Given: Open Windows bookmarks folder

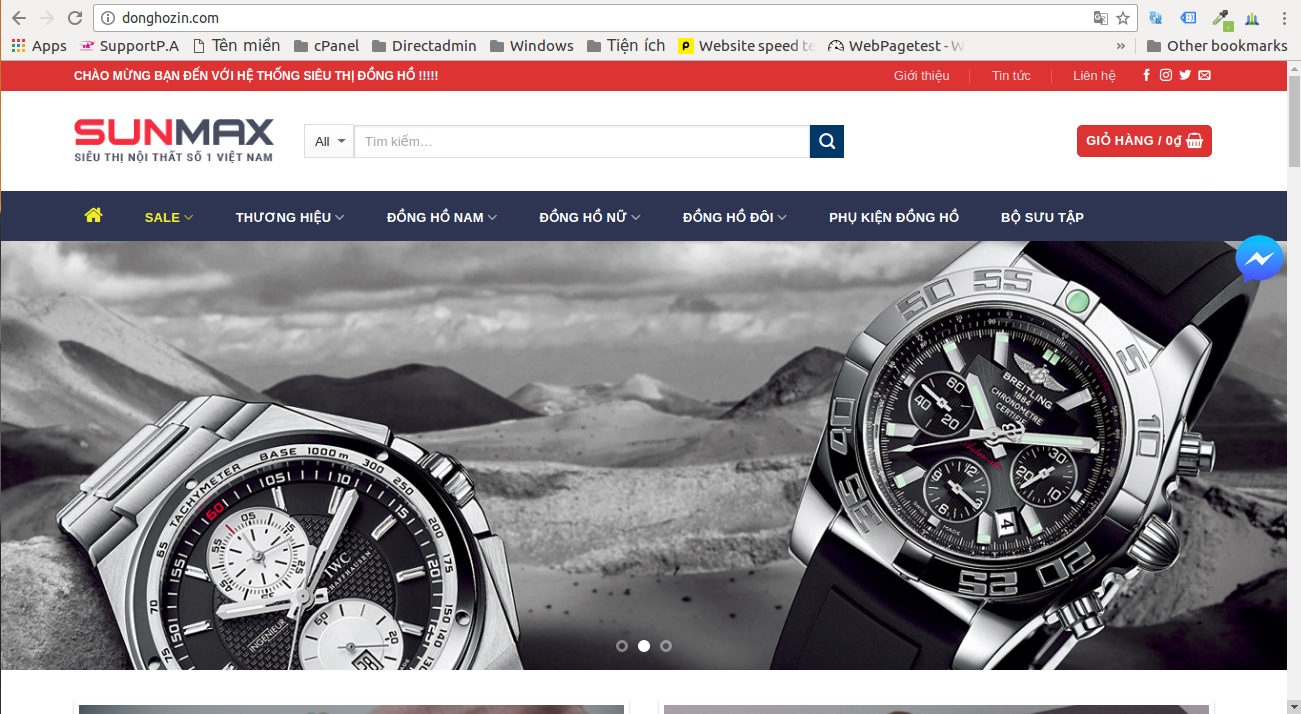Looking at the screenshot, I should [531, 46].
